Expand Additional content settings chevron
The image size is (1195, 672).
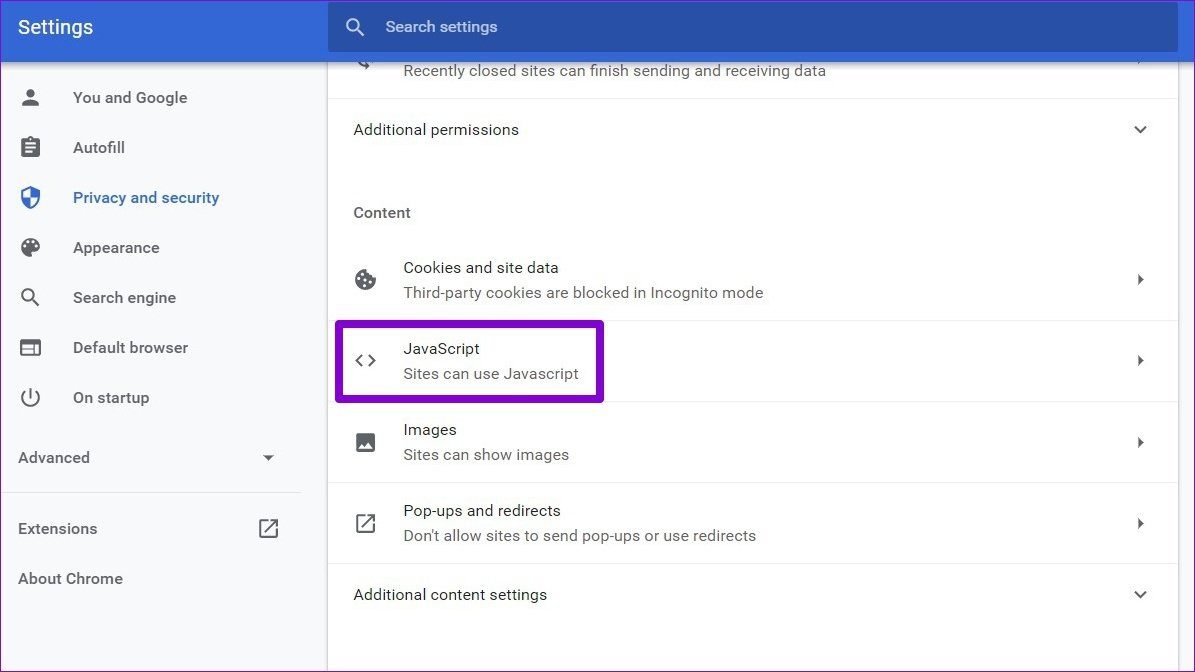pyautogui.click(x=1140, y=594)
